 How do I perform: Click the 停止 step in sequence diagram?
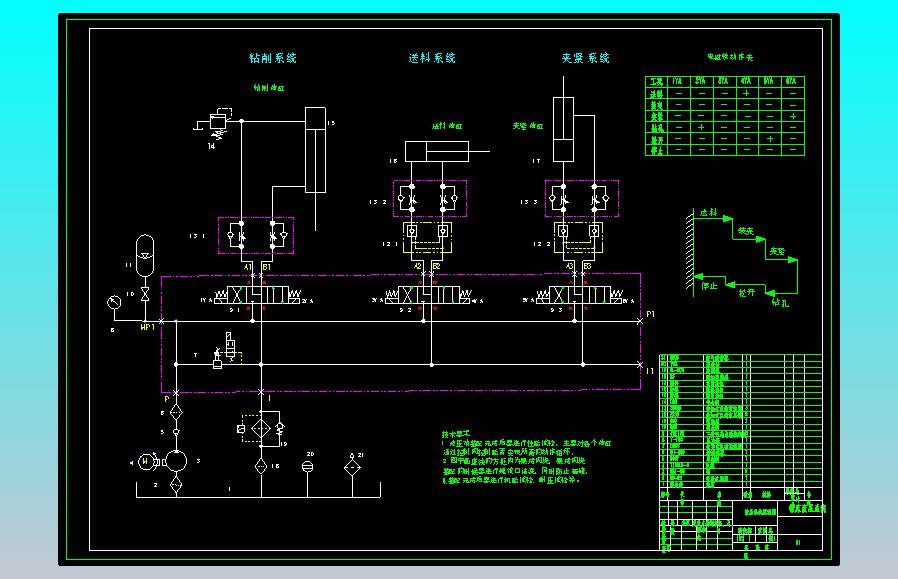[x=709, y=285]
